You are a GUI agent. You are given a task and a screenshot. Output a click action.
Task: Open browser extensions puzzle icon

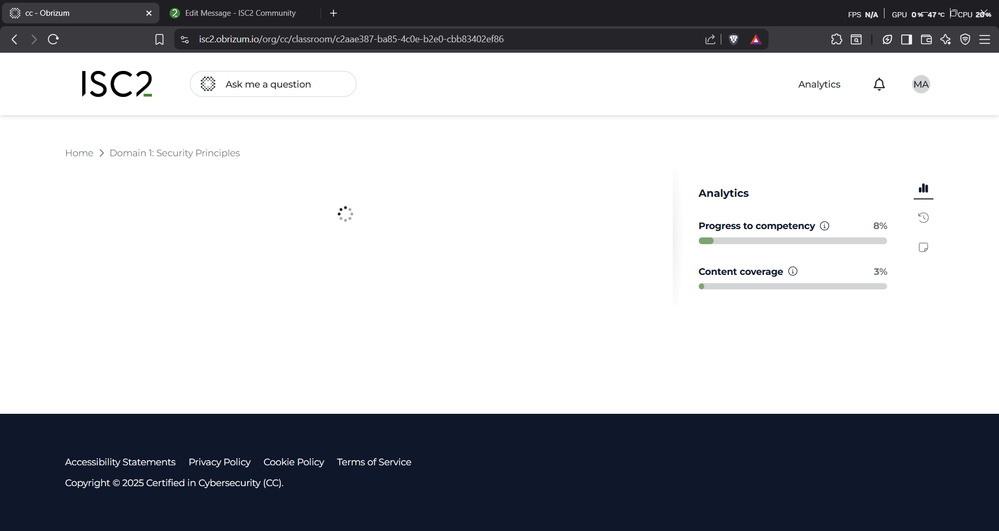click(x=837, y=40)
